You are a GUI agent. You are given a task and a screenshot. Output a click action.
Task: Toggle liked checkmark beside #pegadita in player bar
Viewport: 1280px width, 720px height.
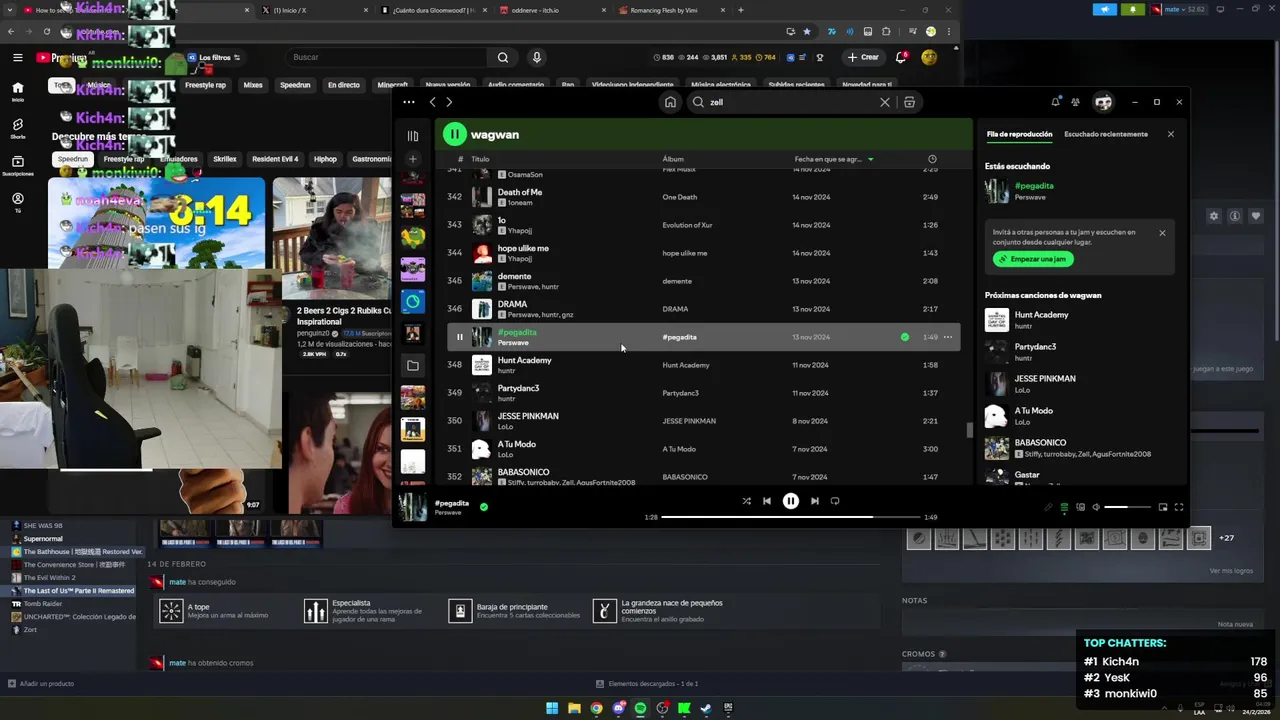484,507
